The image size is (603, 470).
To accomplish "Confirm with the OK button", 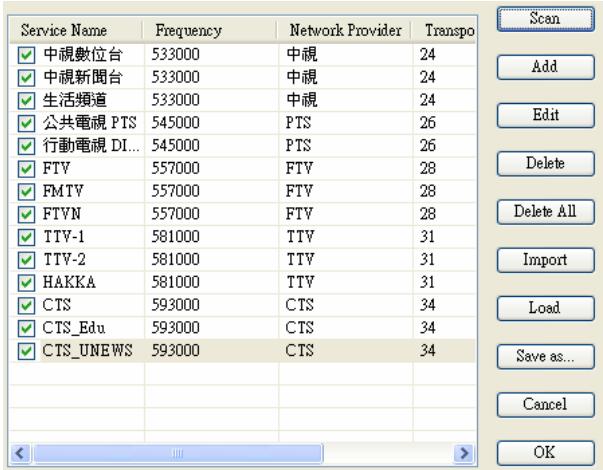I will click(x=545, y=453).
